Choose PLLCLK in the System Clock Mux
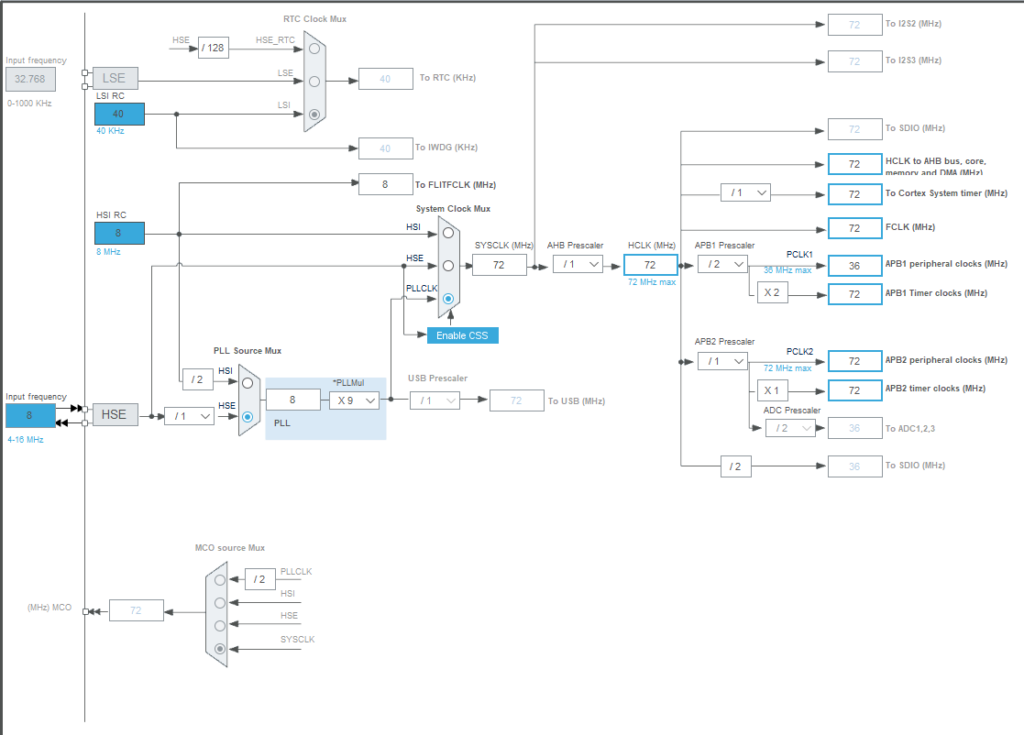The image size is (1024, 735). click(x=448, y=299)
